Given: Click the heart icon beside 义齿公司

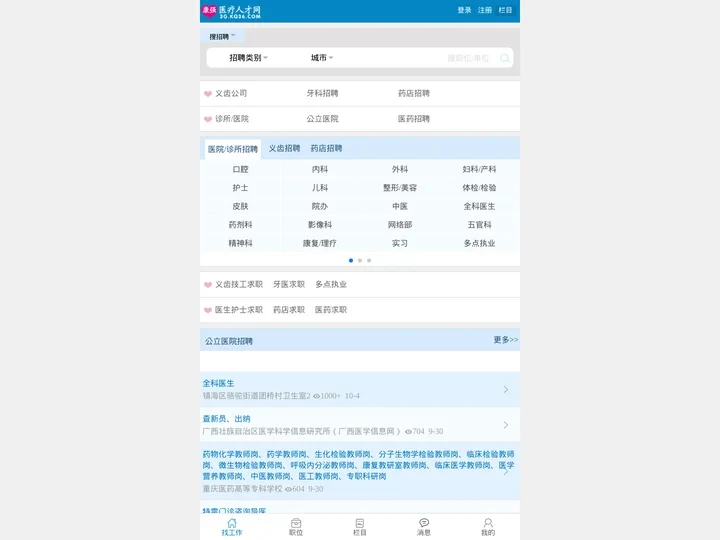Looking at the screenshot, I should click(x=208, y=94).
